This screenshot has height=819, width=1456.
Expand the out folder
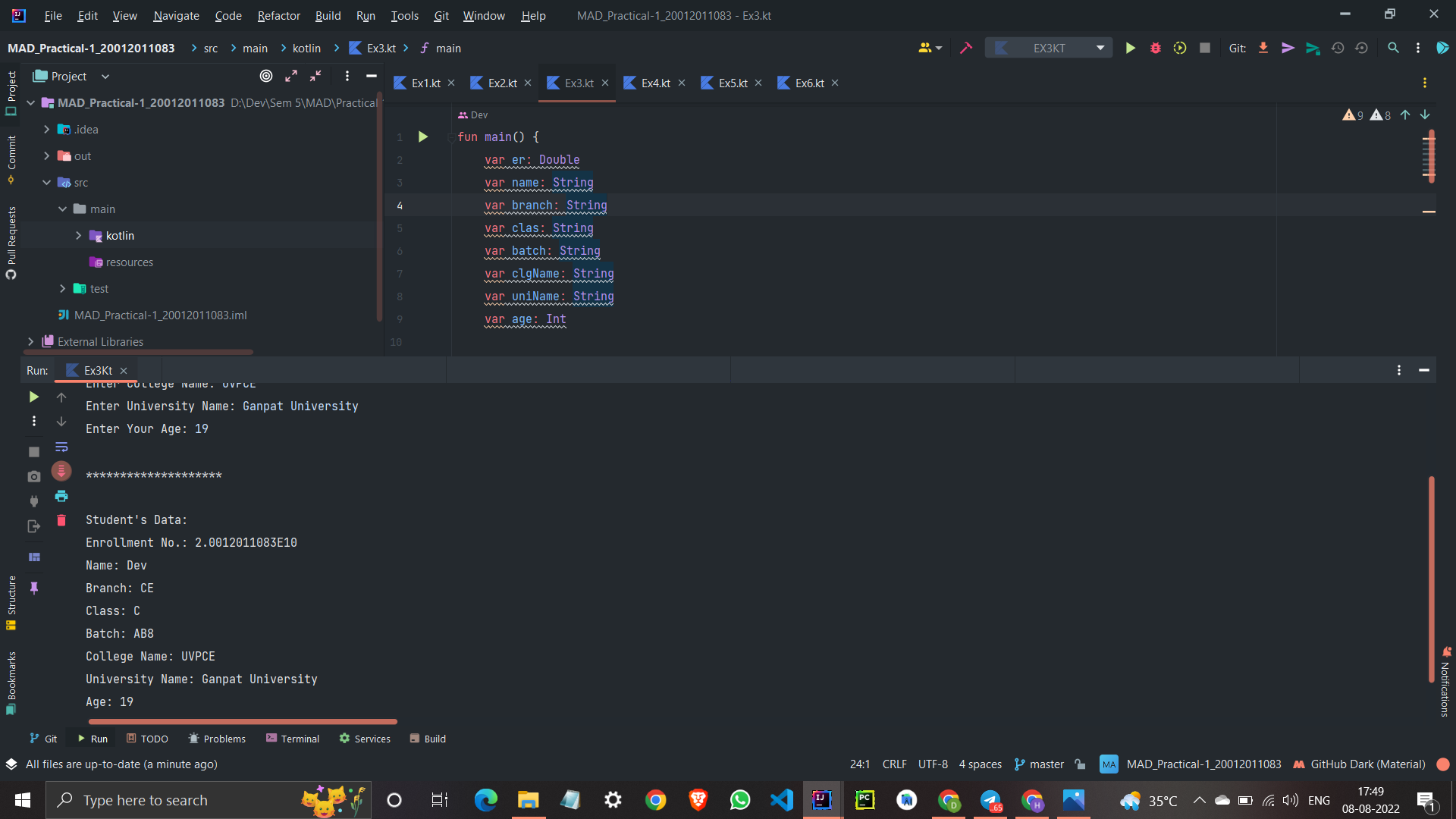tap(46, 155)
